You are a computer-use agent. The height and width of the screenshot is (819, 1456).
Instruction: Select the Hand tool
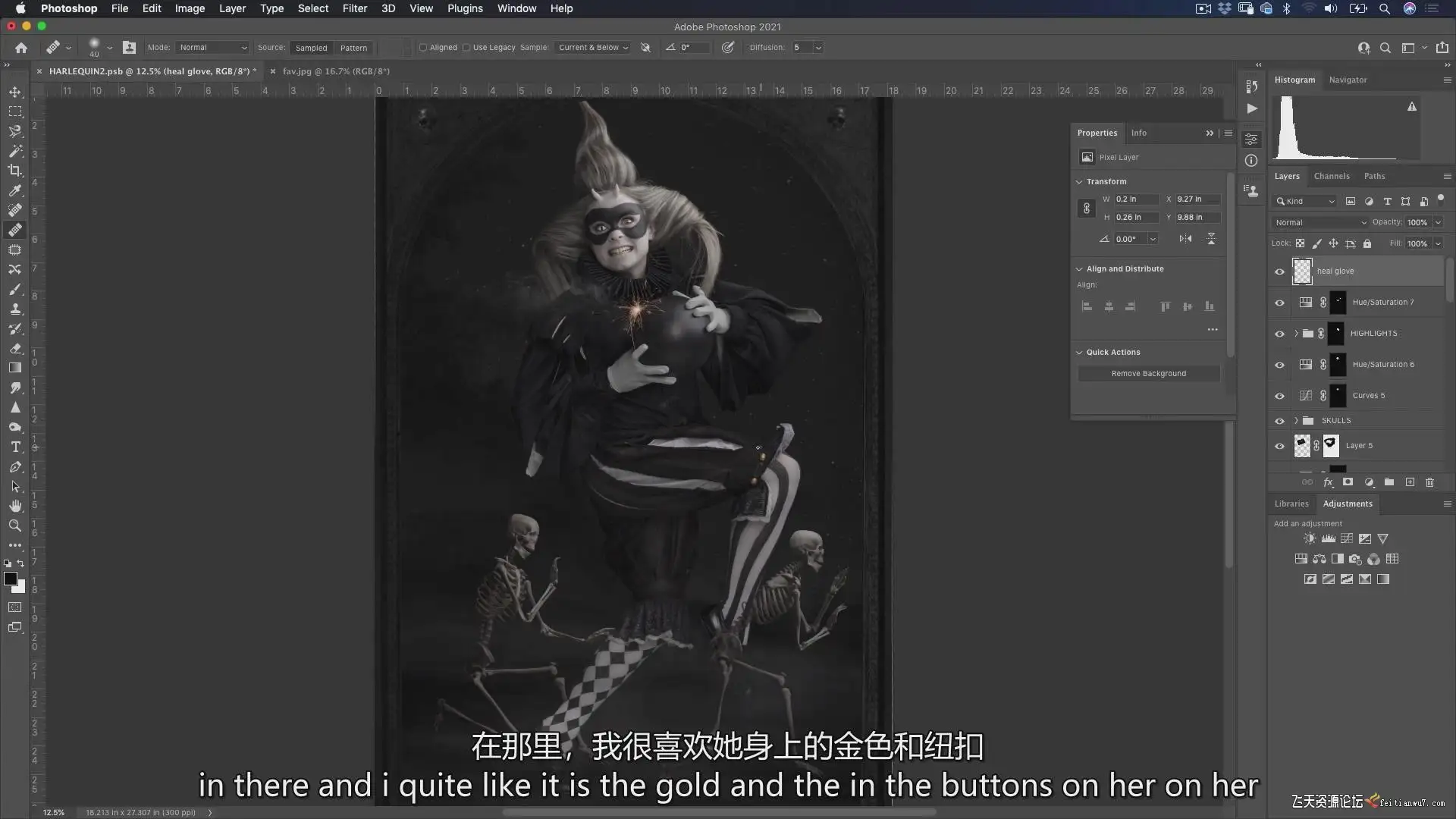pyautogui.click(x=15, y=506)
